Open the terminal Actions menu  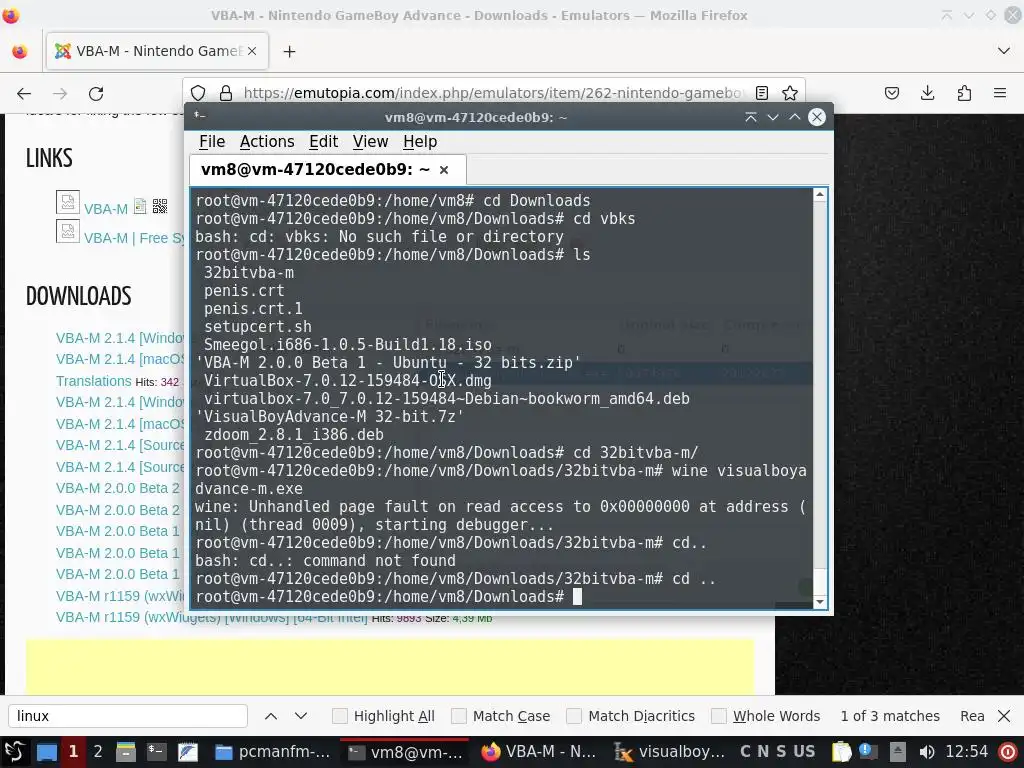click(x=266, y=142)
